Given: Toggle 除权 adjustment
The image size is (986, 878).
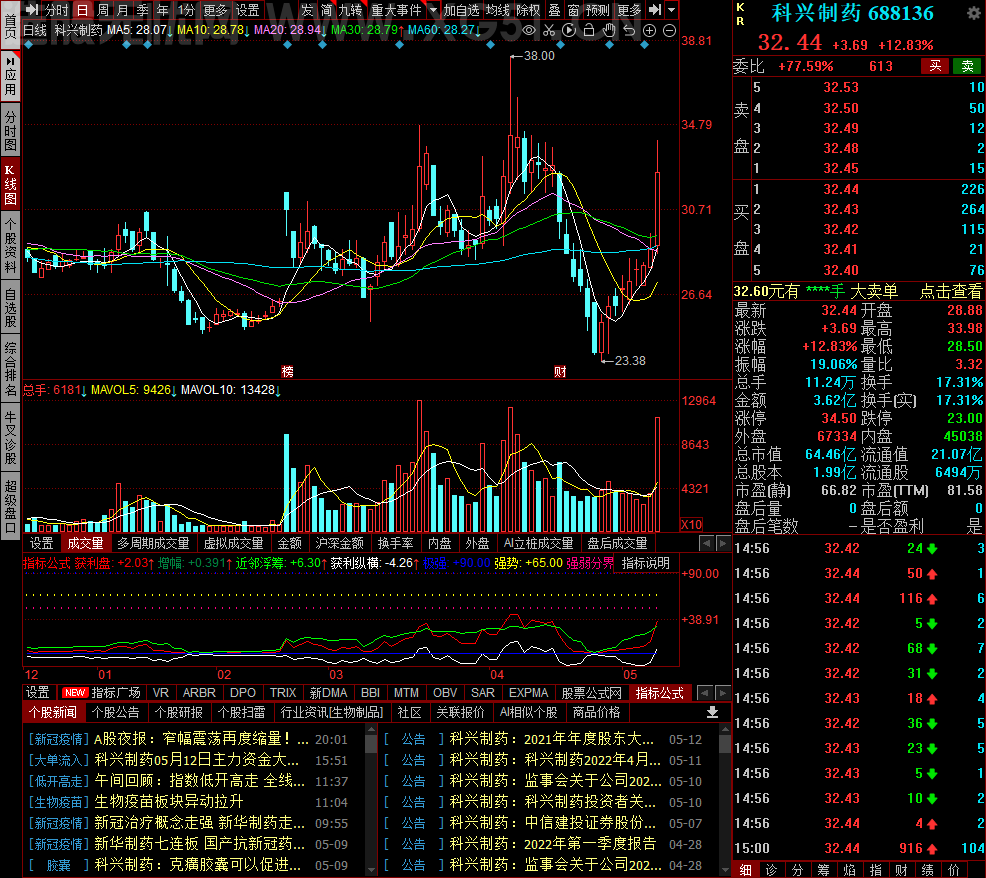Looking at the screenshot, I should click(528, 10).
